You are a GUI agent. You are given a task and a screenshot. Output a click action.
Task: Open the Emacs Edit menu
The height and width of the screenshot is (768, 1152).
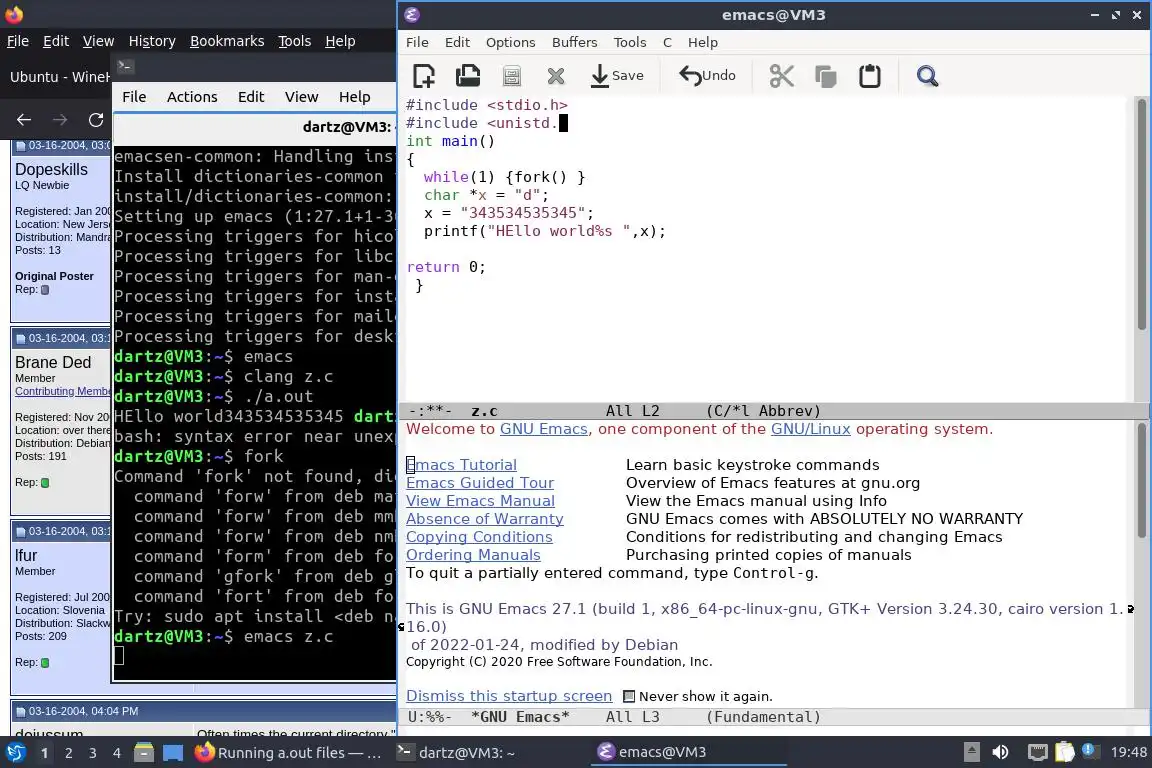pyautogui.click(x=457, y=43)
